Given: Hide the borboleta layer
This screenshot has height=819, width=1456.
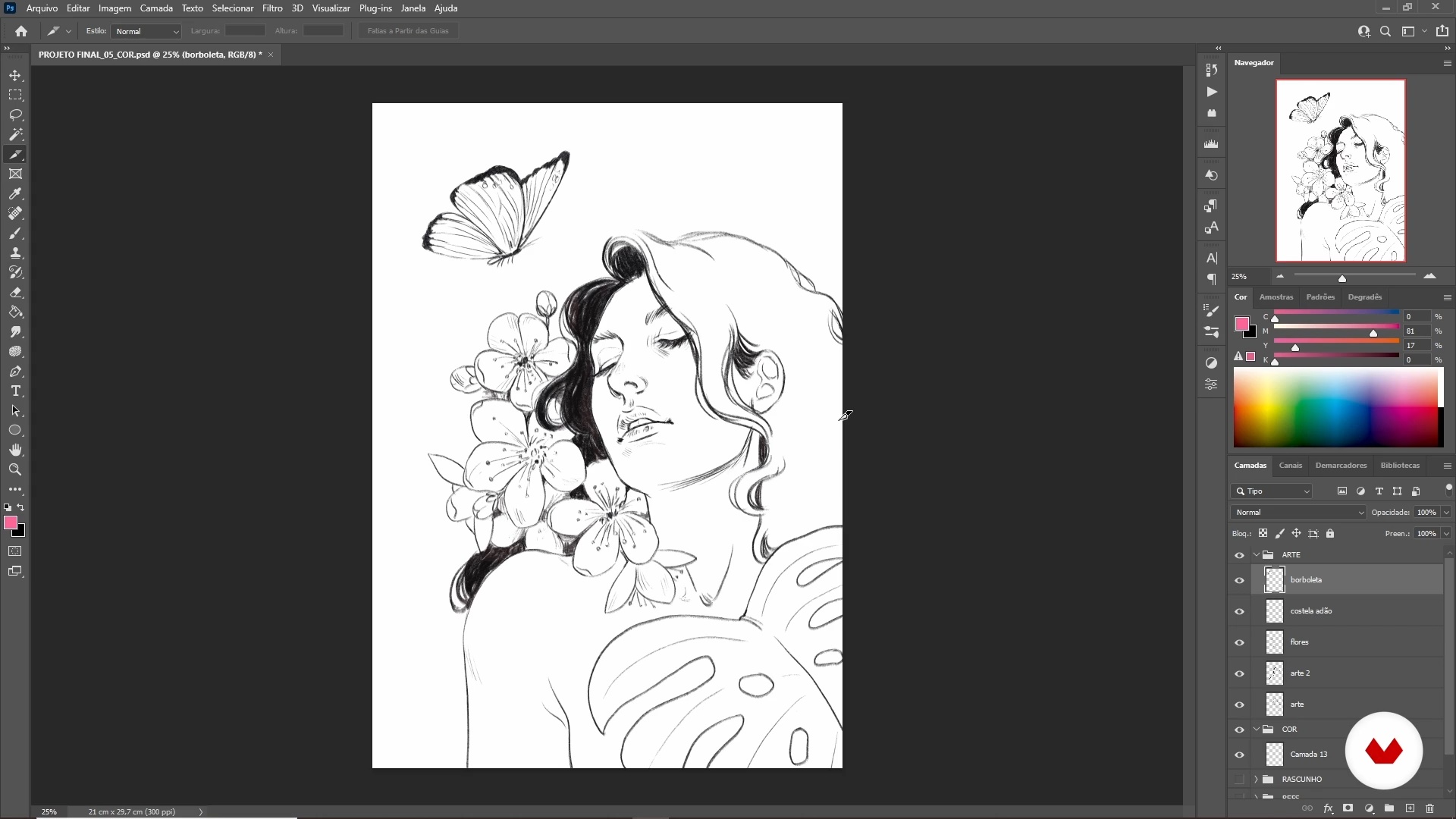Looking at the screenshot, I should pos(1239,581).
